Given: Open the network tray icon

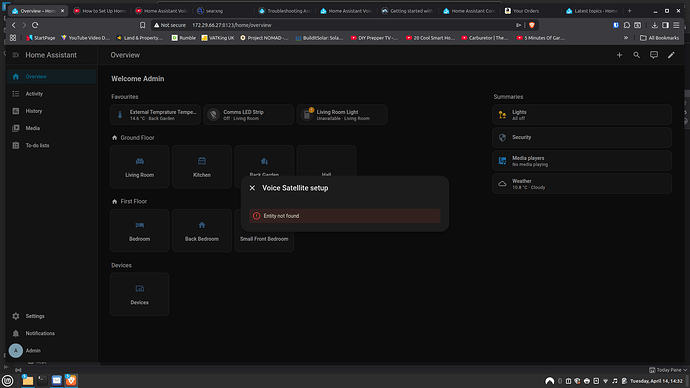Looking at the screenshot, I should point(606,381).
